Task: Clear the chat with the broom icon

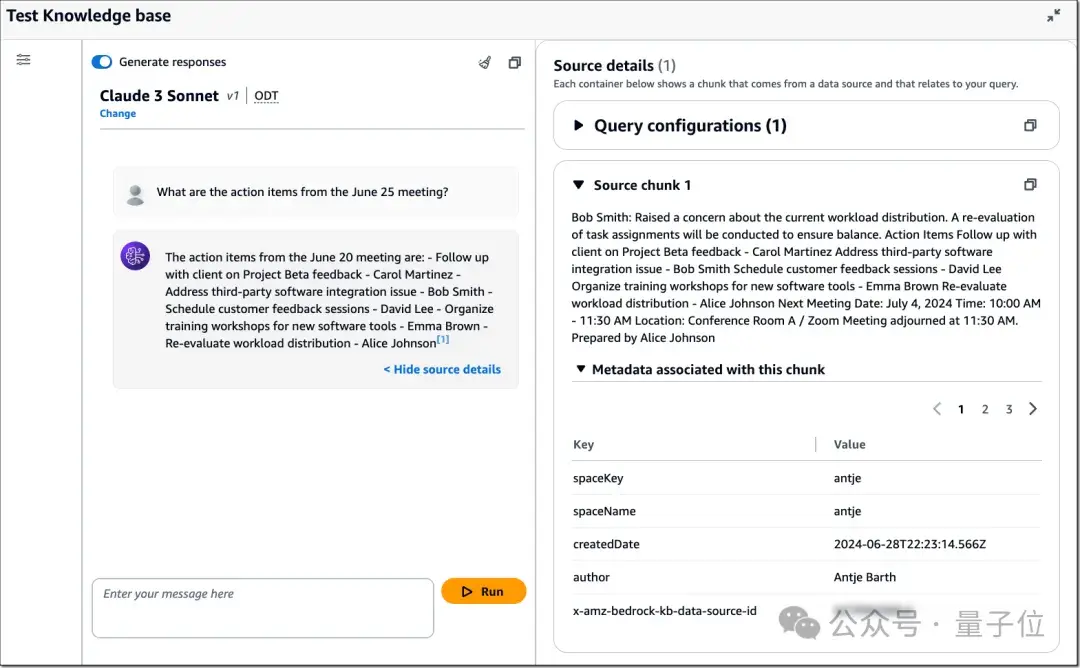Action: coord(485,62)
